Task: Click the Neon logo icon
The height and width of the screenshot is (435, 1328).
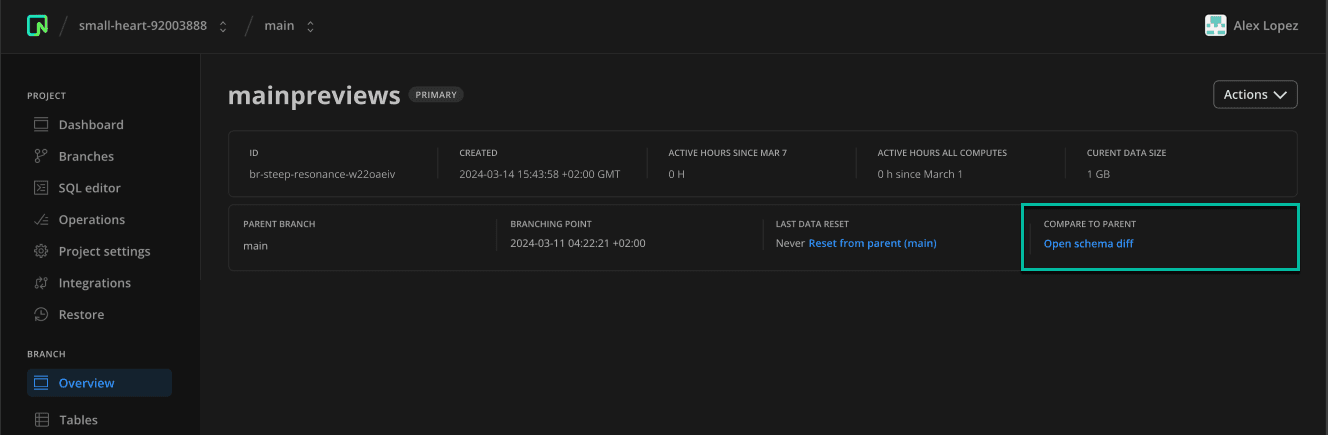Action: click(x=37, y=26)
